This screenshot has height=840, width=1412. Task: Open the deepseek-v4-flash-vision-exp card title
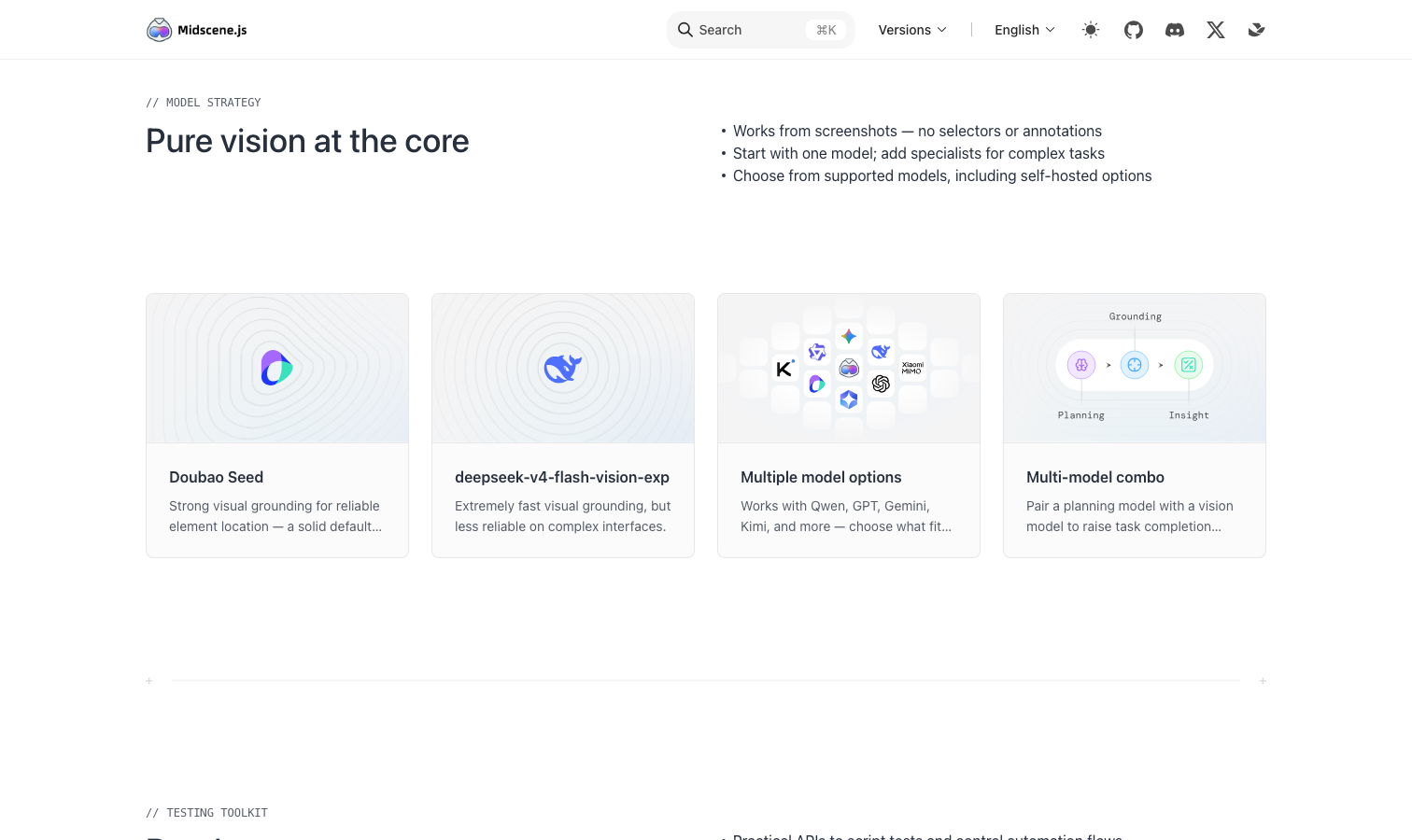point(562,477)
